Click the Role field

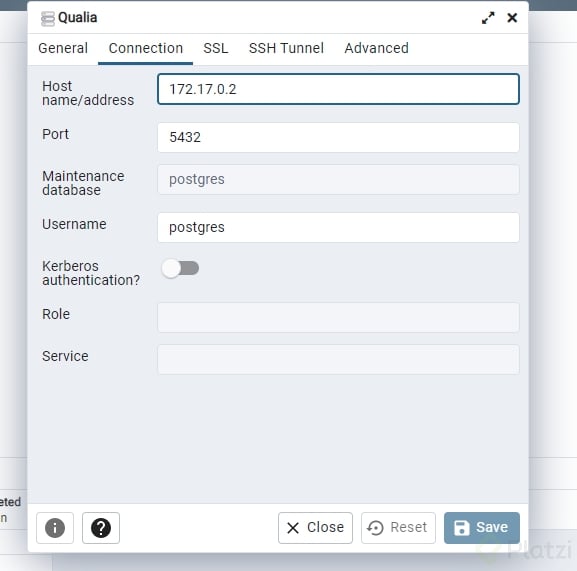338,318
